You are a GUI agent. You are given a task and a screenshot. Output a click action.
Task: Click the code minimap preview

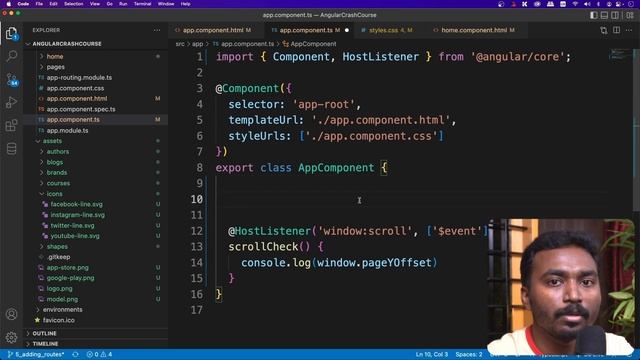click(x=621, y=54)
